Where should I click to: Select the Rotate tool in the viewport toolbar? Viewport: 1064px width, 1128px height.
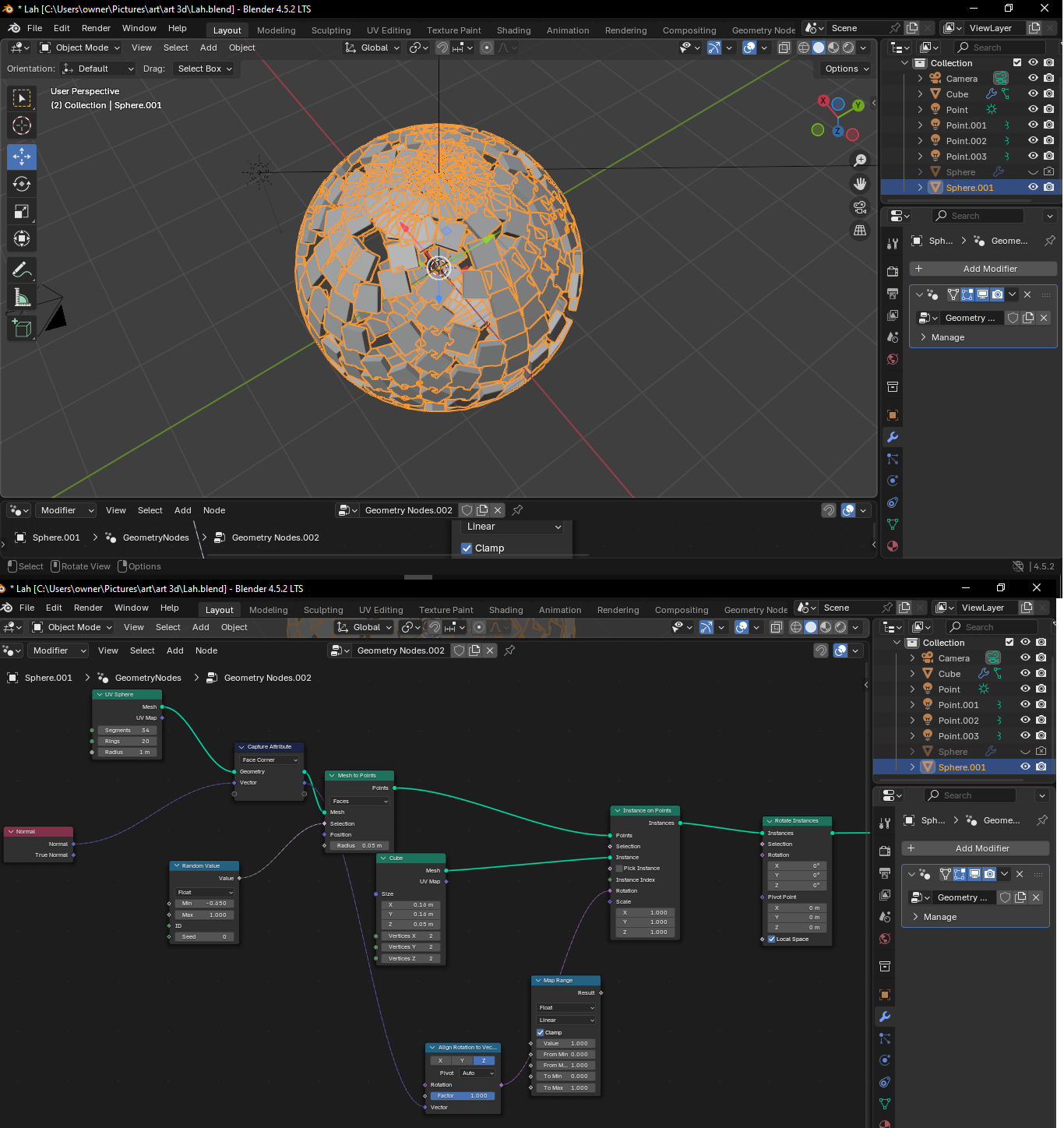pyautogui.click(x=22, y=184)
